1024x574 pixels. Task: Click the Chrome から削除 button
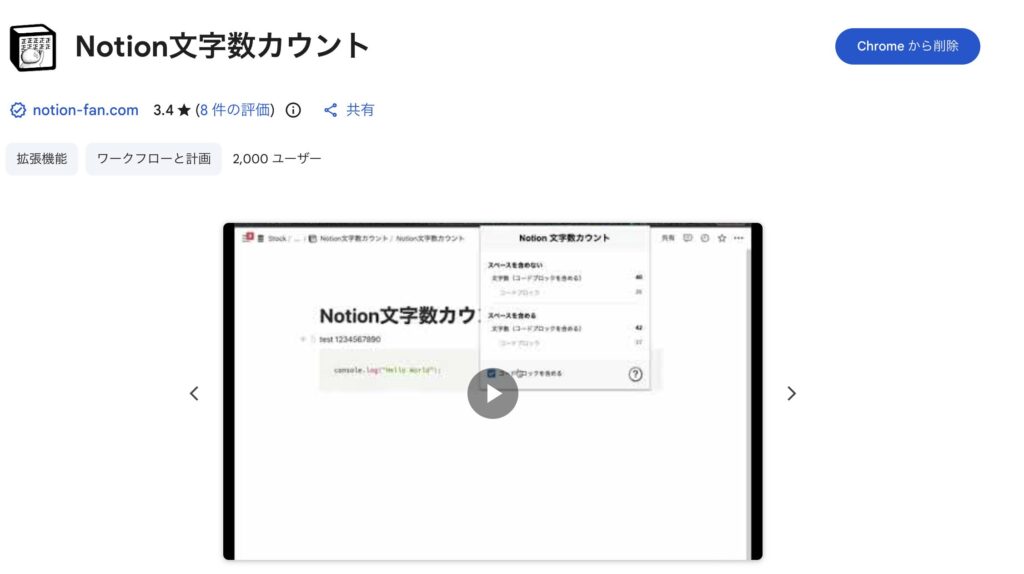click(x=907, y=46)
